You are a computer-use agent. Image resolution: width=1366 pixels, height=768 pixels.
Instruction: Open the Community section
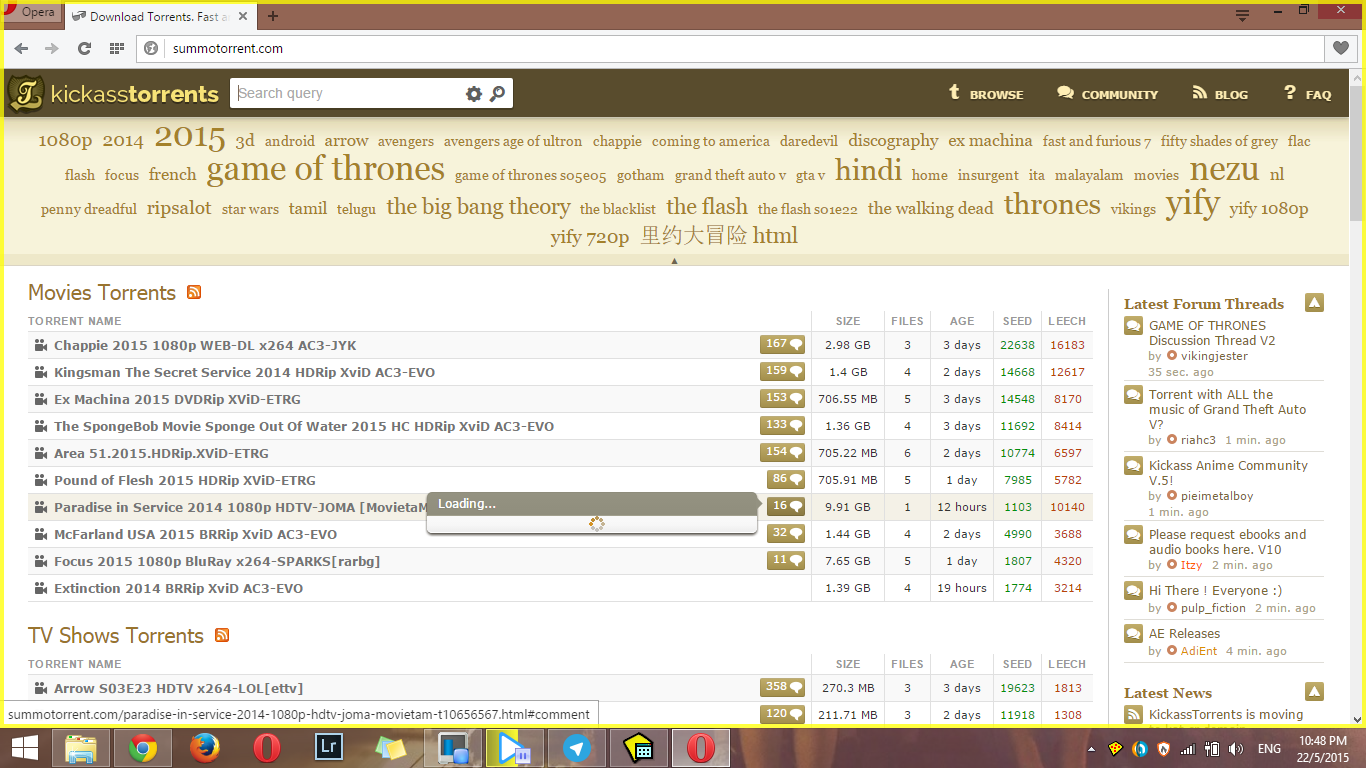point(1107,94)
